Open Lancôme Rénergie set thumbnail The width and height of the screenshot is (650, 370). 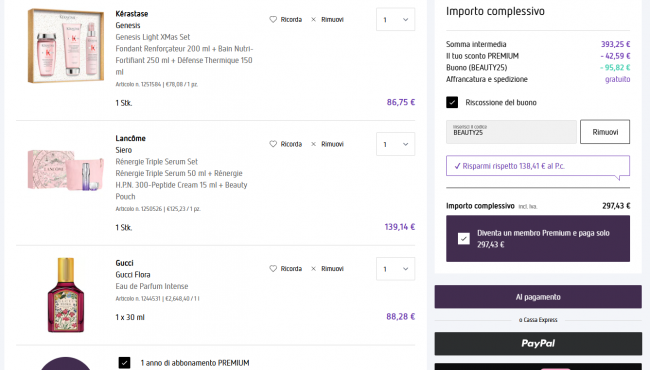[x=65, y=170]
